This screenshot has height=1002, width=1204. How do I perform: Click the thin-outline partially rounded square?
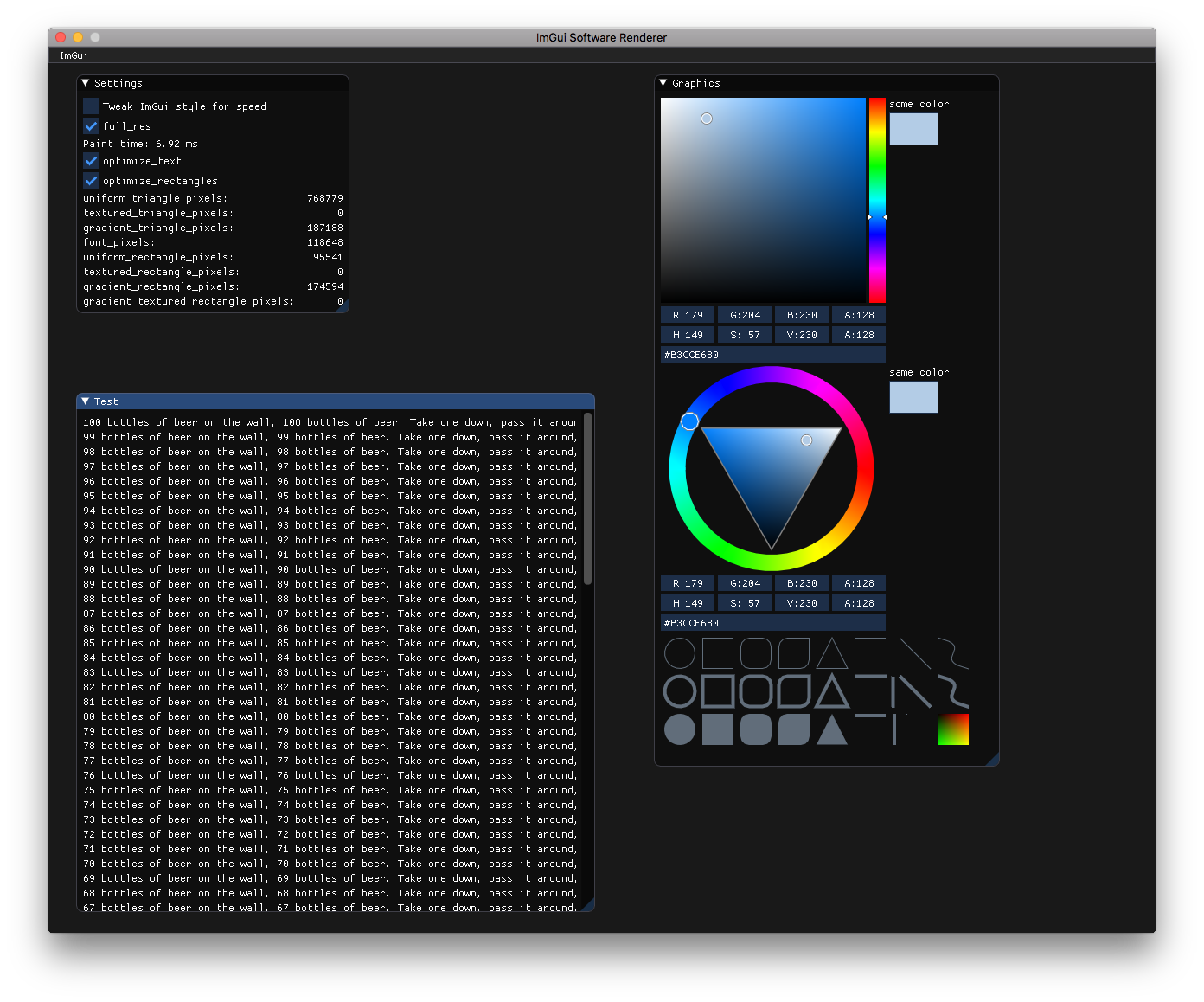794,653
